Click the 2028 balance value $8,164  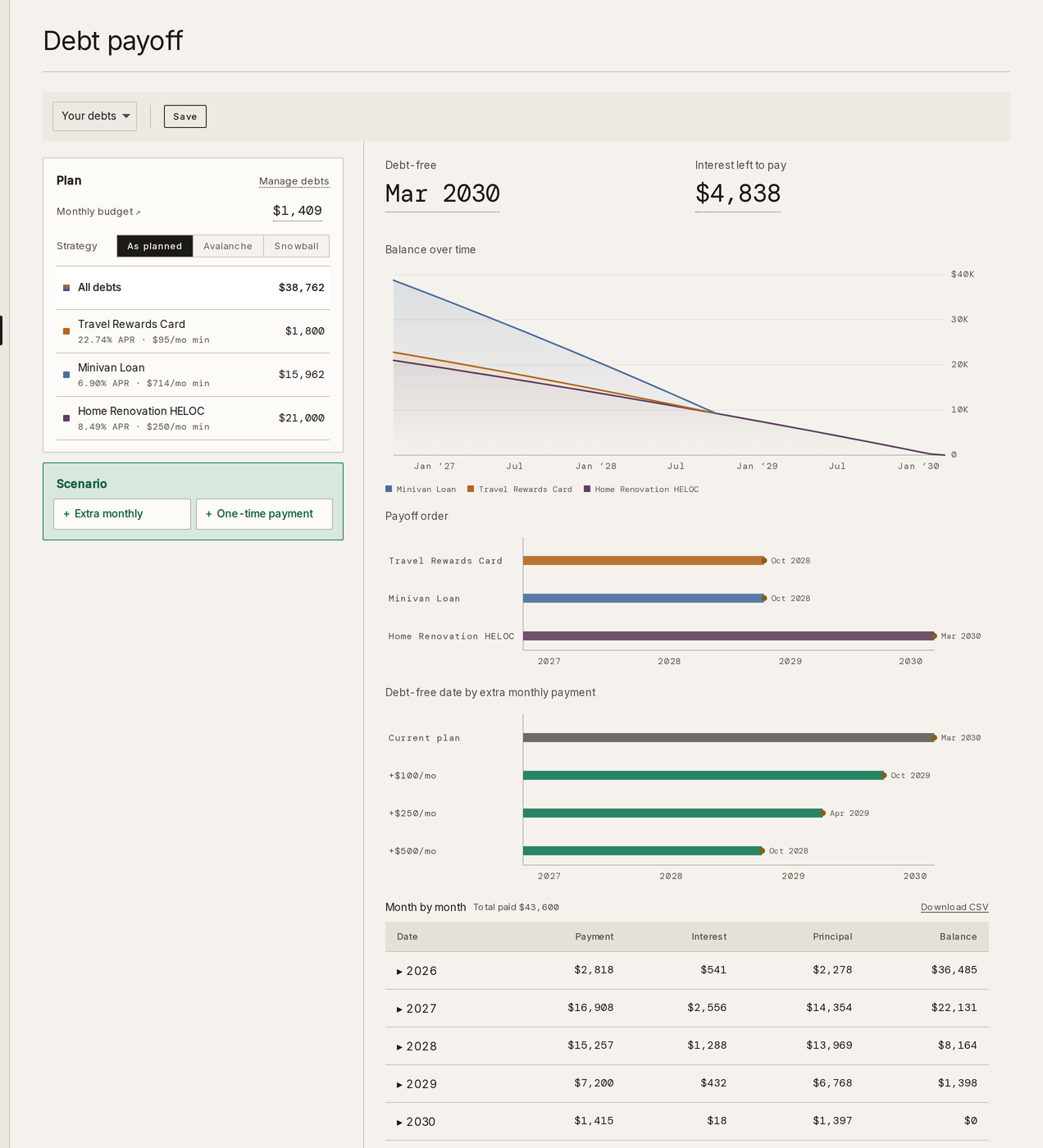(x=958, y=1045)
